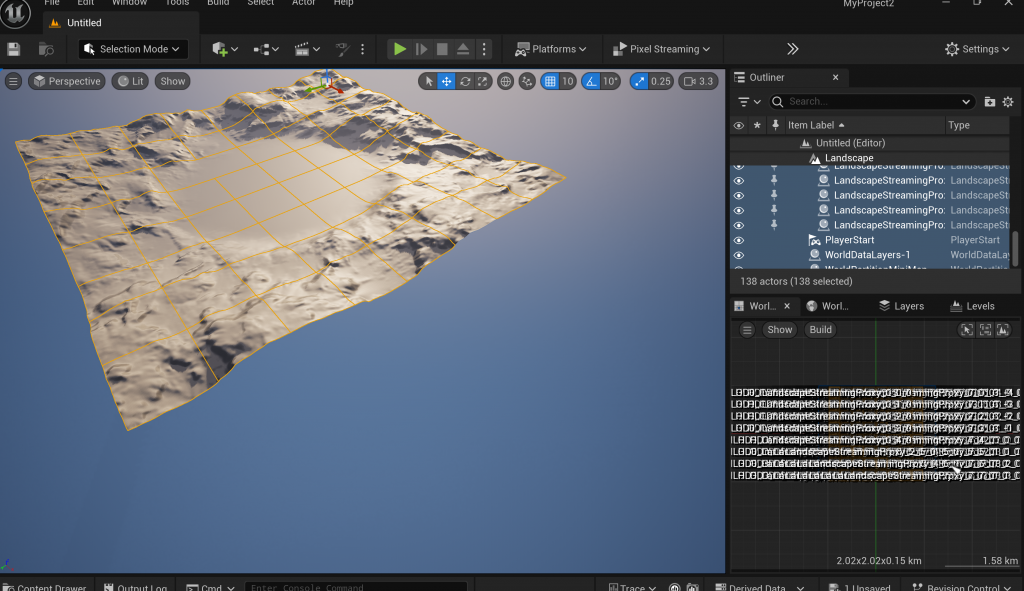Expand the toolbar overflow double chevron
This screenshot has height=591, width=1024.
[x=792, y=49]
